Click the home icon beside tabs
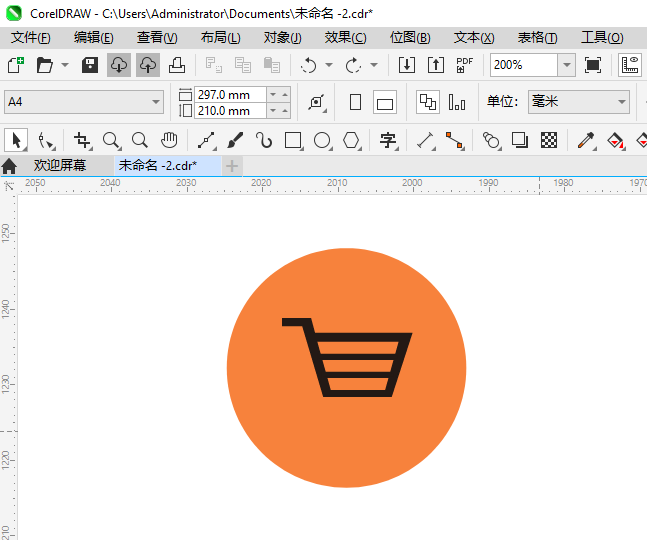This screenshot has height=540, width=647. (9, 166)
